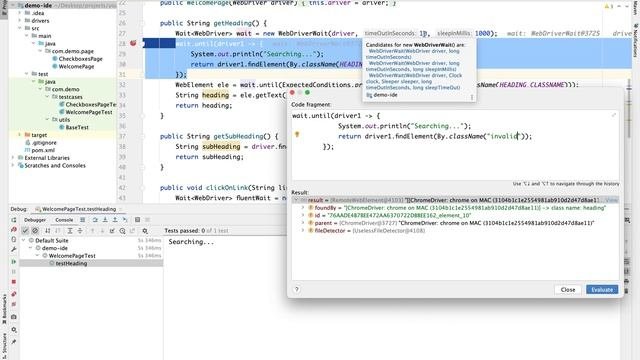Viewport: 640px width, 360px height.
Task: Click inside the Code fragment editor
Action: click(x=455, y=145)
